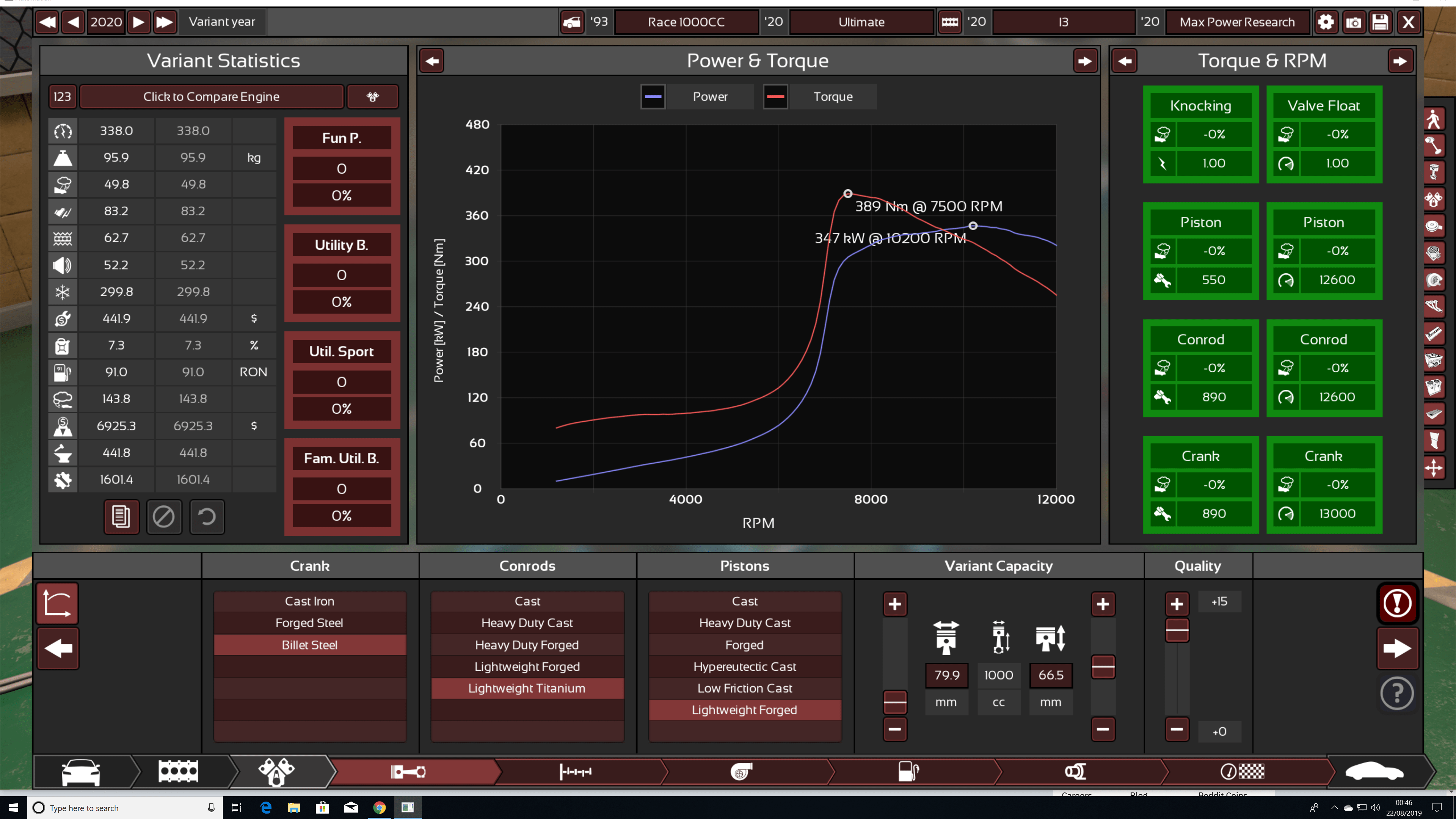Go to next Power & Torque graph
1456x819 pixels.
point(1085,61)
